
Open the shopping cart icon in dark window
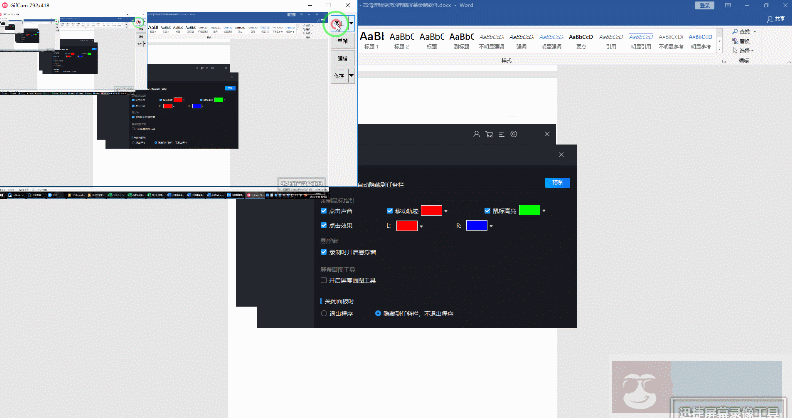489,134
